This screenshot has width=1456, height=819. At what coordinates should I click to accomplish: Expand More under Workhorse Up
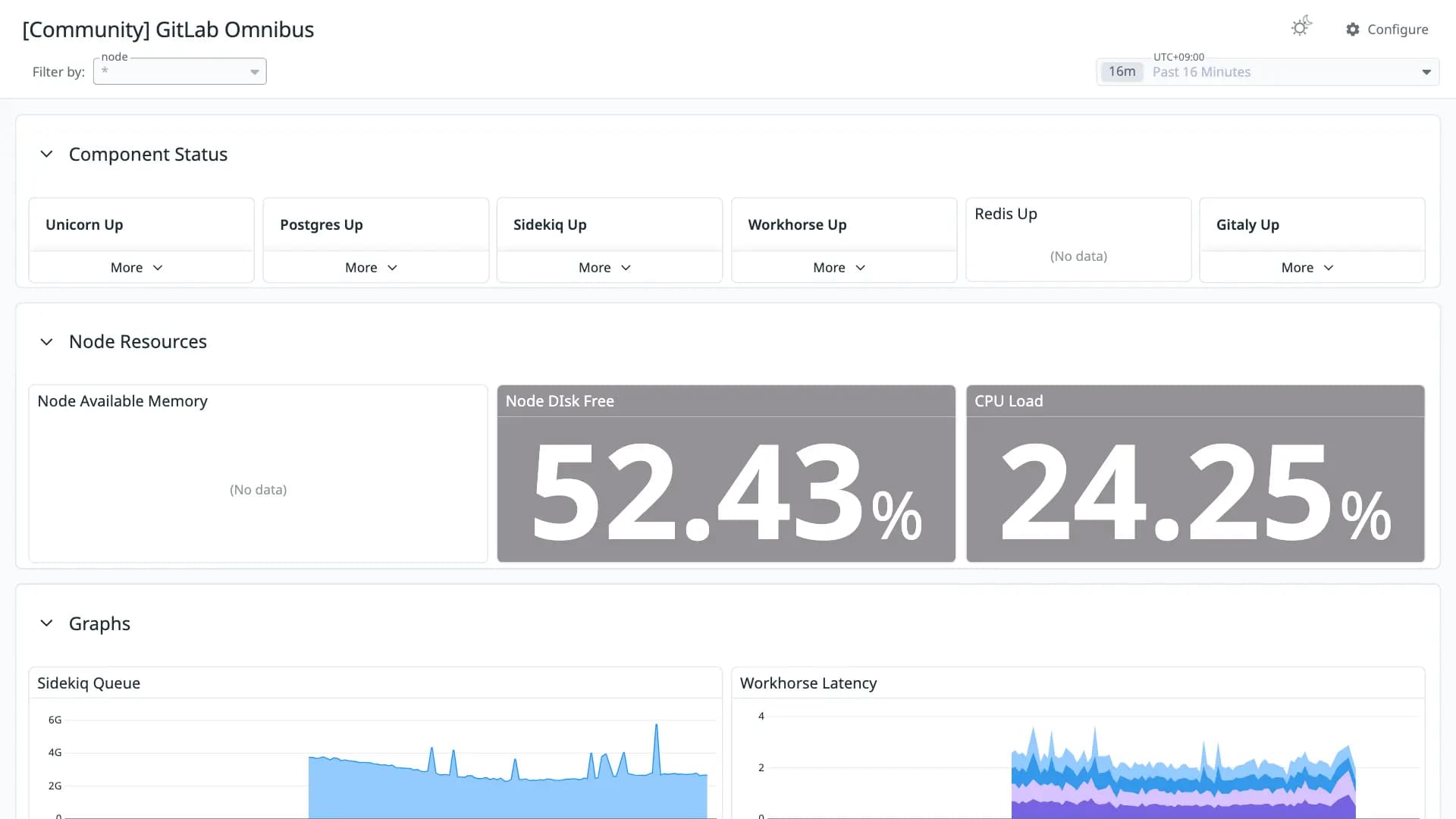[839, 268]
